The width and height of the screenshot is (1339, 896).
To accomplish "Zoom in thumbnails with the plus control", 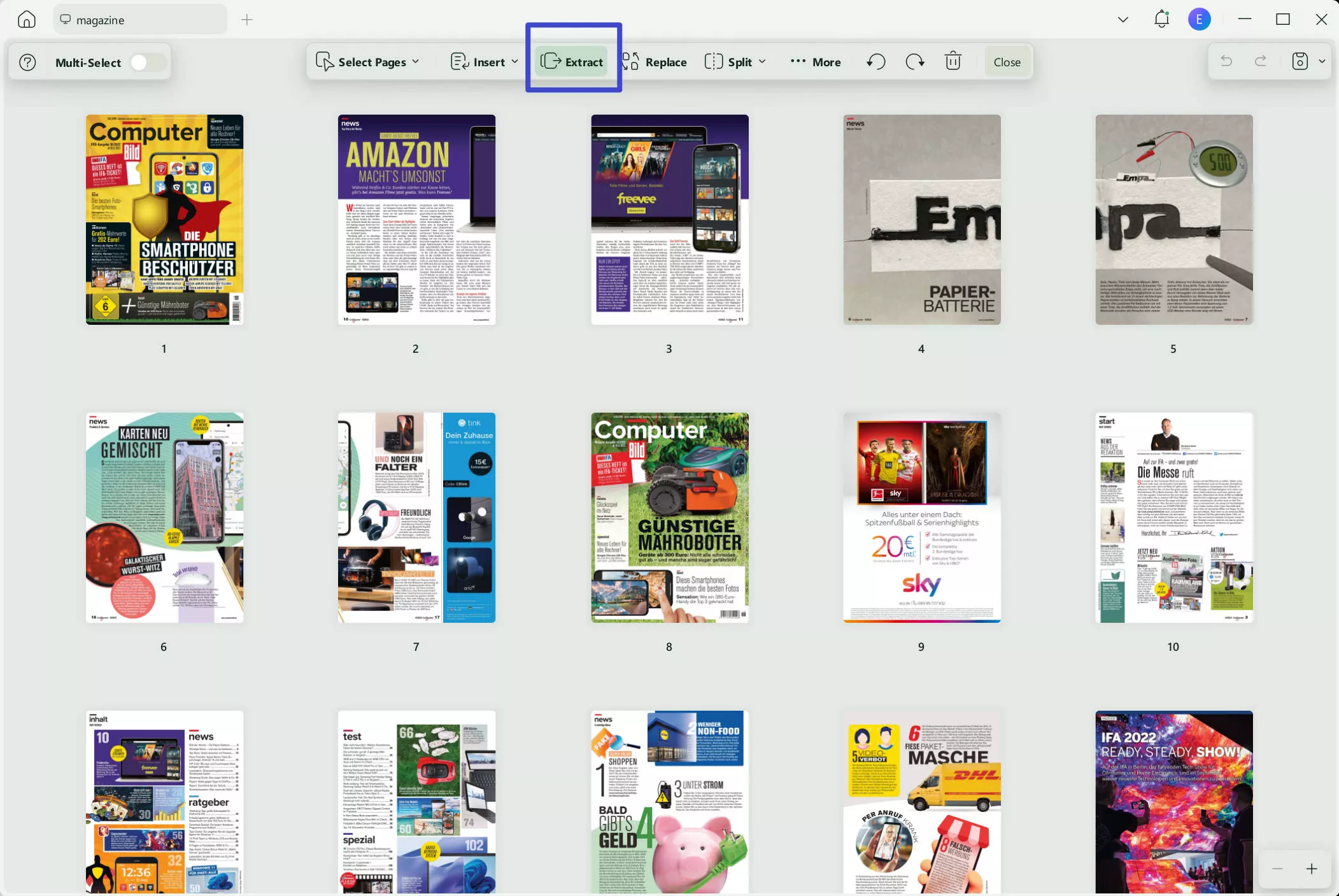I will 1312,869.
